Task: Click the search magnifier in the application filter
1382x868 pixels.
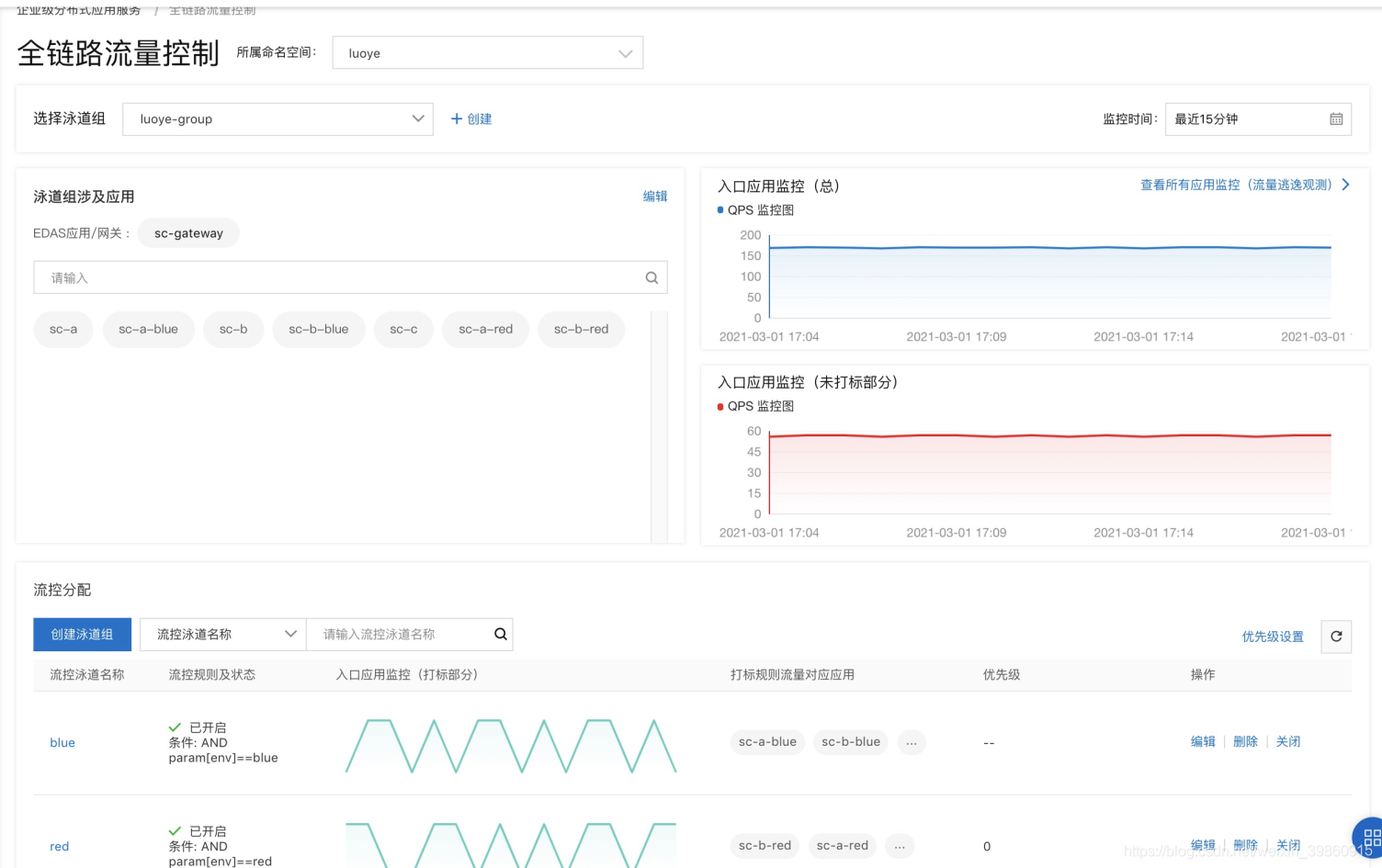Action: [x=651, y=277]
